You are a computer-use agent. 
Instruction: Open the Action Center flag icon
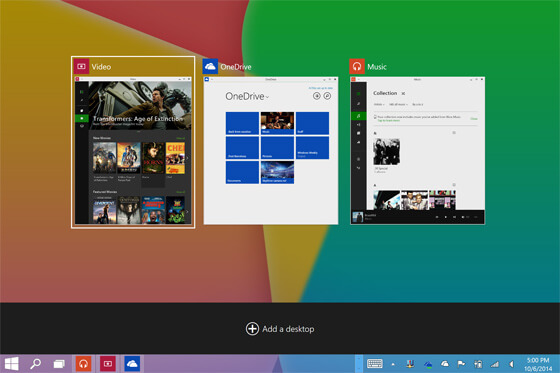461,364
